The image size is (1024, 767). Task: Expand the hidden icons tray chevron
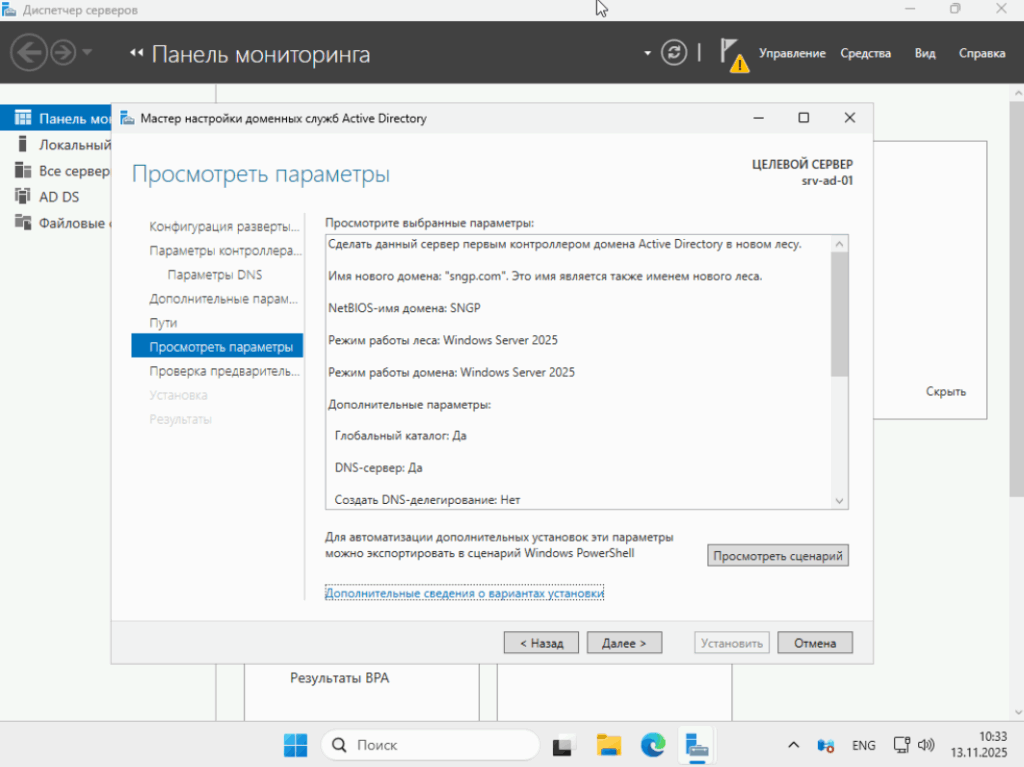click(x=793, y=745)
